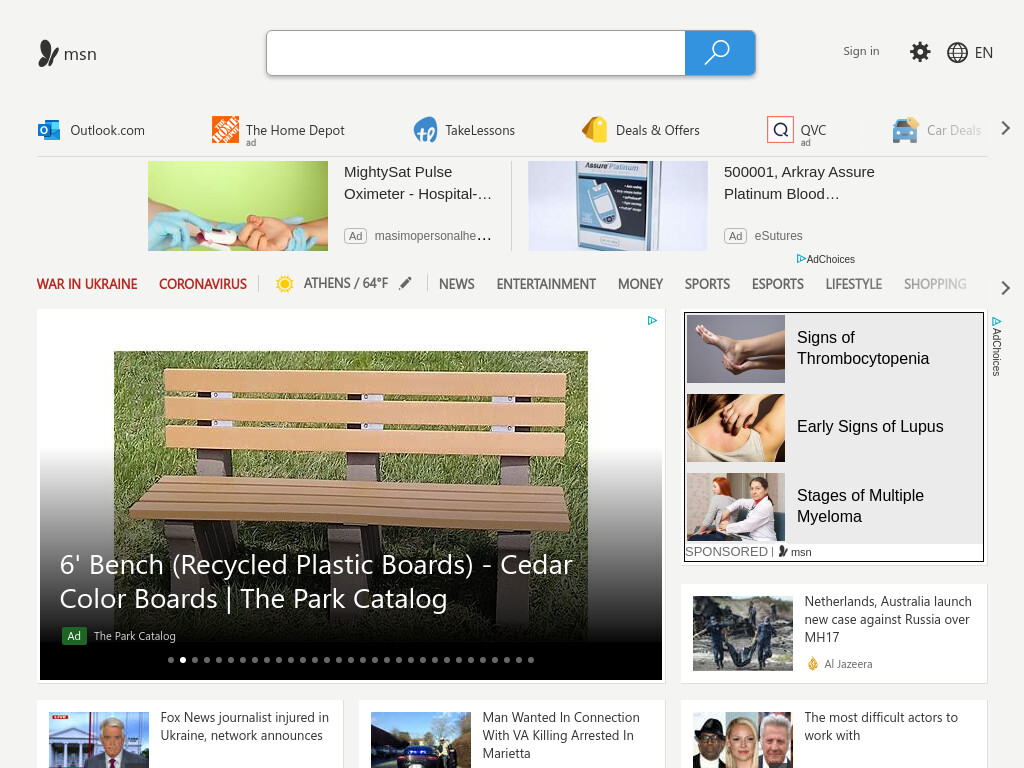Click the Deals & Offers tag icon

click(595, 129)
